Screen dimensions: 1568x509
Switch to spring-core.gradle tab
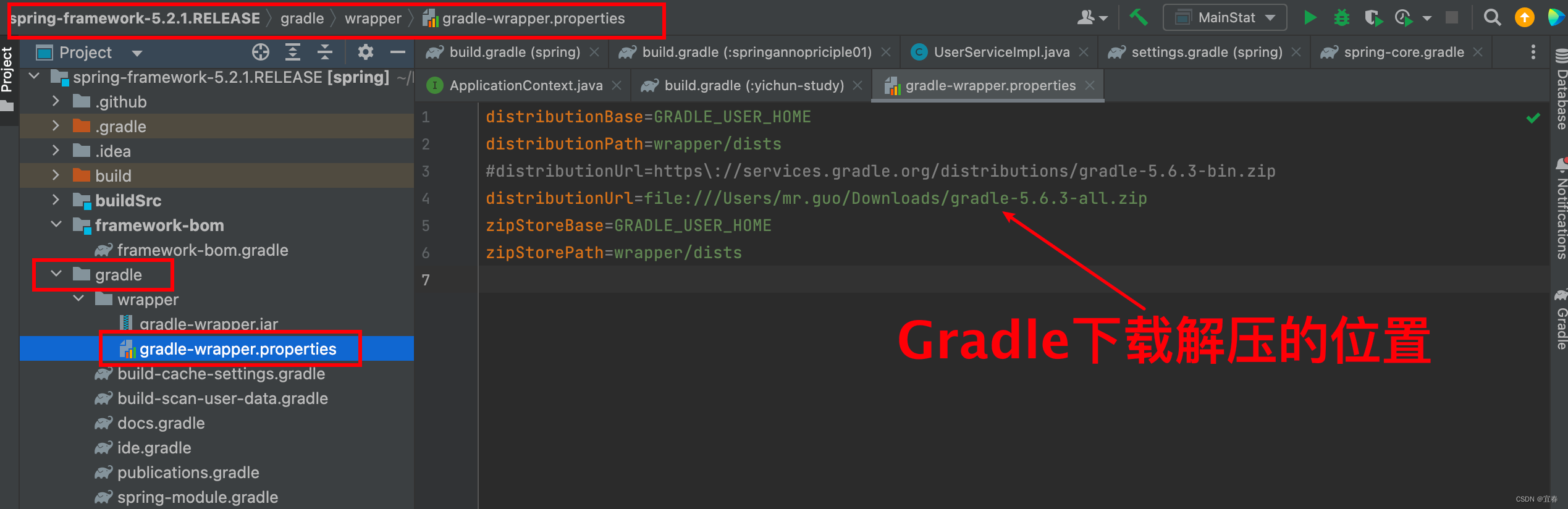coord(1404,53)
